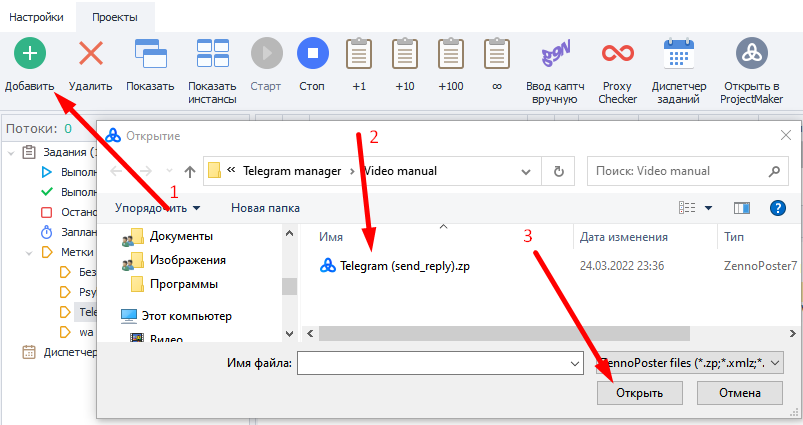Viewport: 803px width, 425px height.
Task: Click the blue Стоп button
Action: pyautogui.click(x=312, y=53)
